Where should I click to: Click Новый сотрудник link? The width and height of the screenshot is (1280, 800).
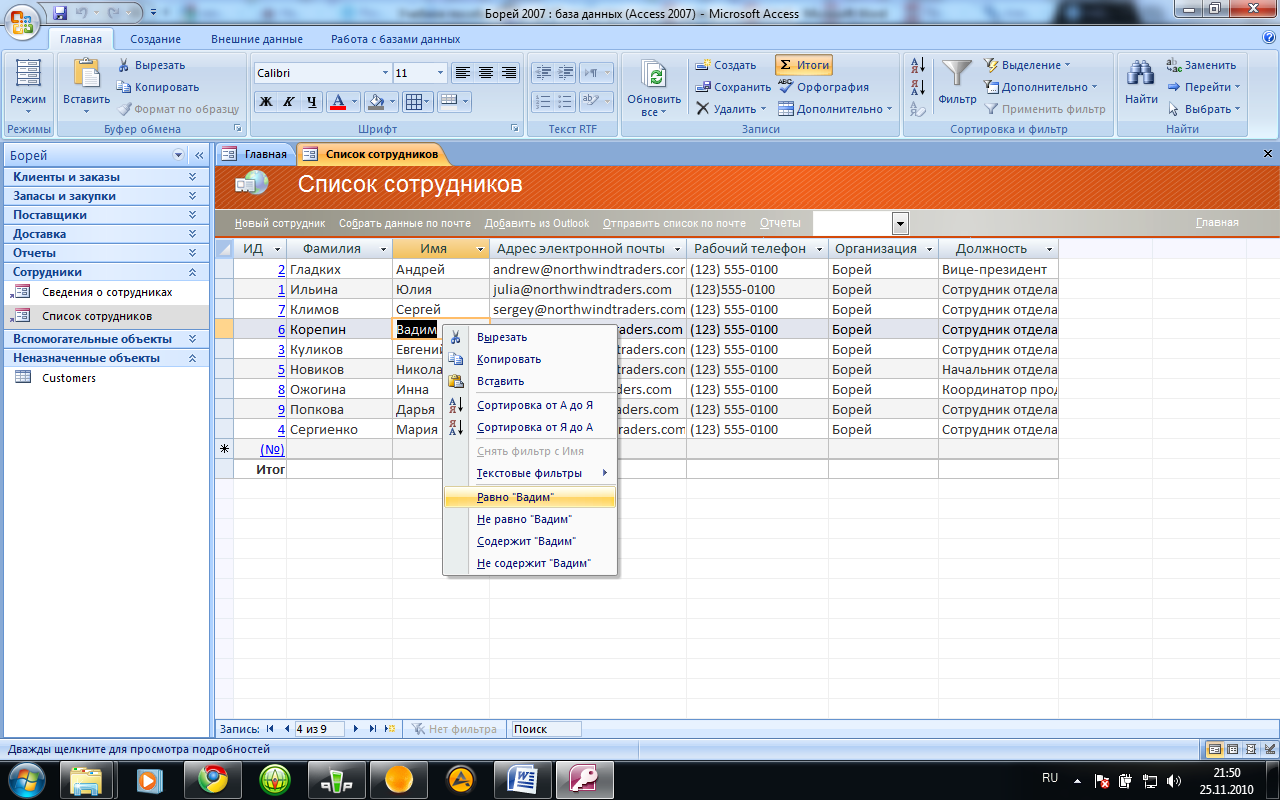[x=280, y=223]
